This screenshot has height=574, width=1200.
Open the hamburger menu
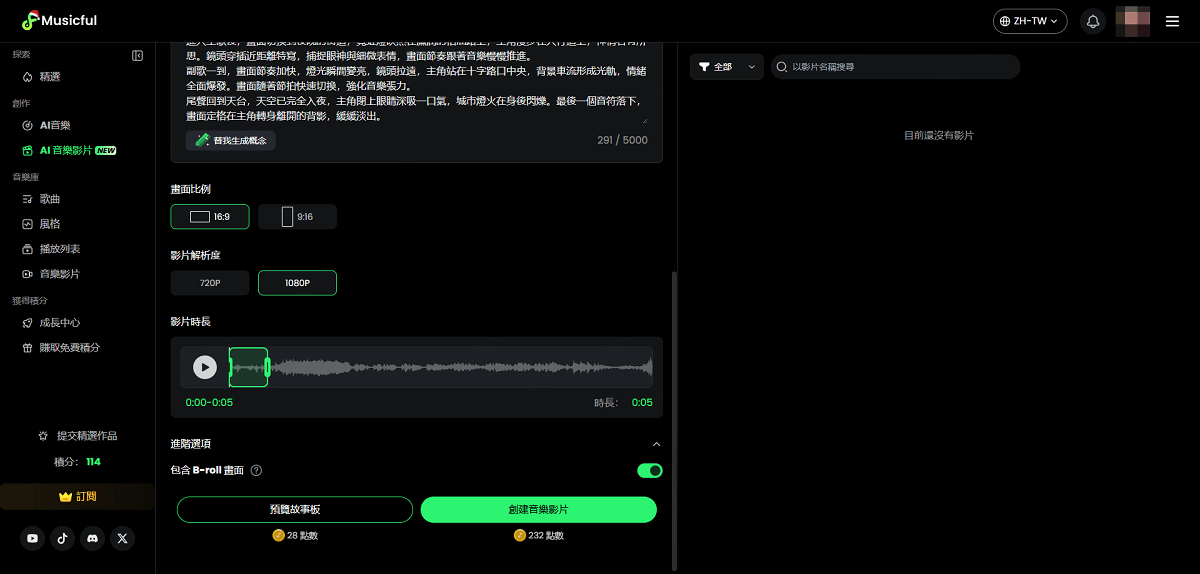tap(1173, 21)
